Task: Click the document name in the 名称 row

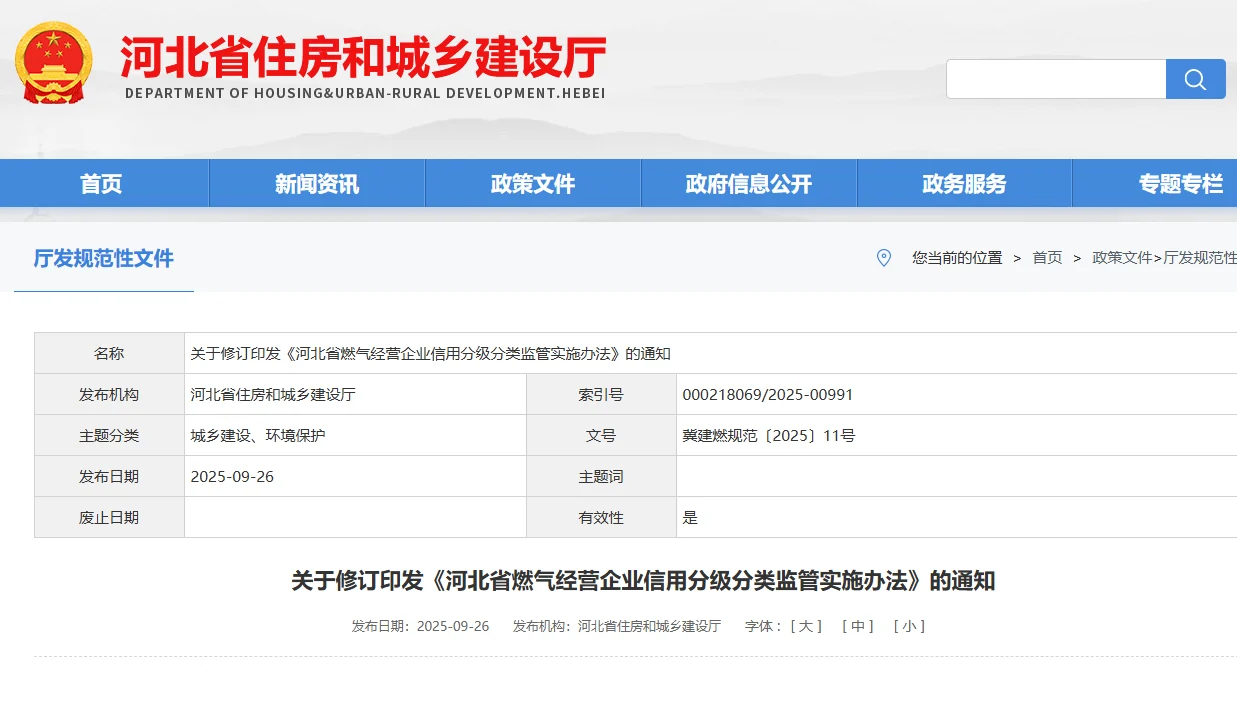Action: [431, 354]
